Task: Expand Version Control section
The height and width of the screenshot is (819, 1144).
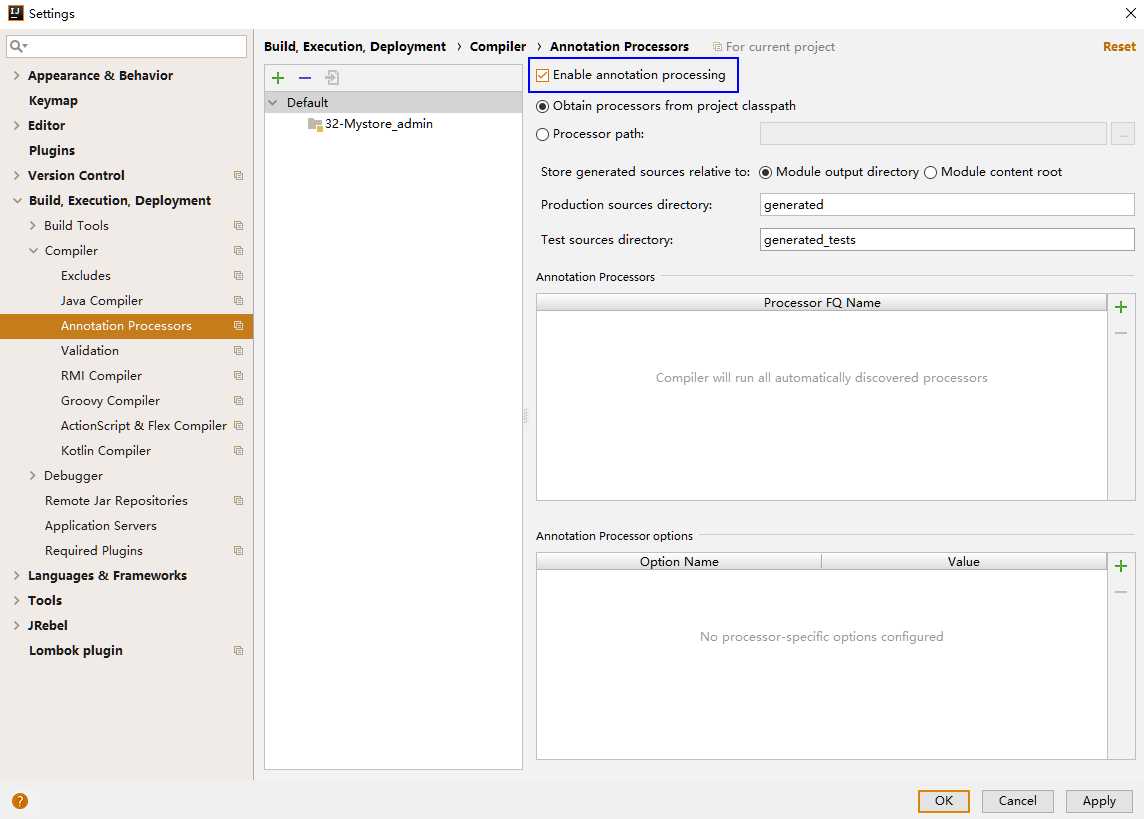Action: tap(16, 175)
